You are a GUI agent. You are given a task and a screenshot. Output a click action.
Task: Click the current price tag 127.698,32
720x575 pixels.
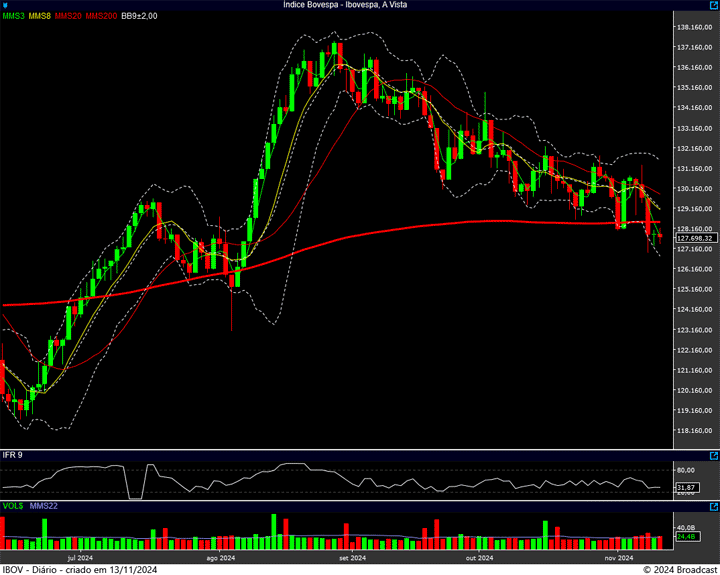[694, 238]
